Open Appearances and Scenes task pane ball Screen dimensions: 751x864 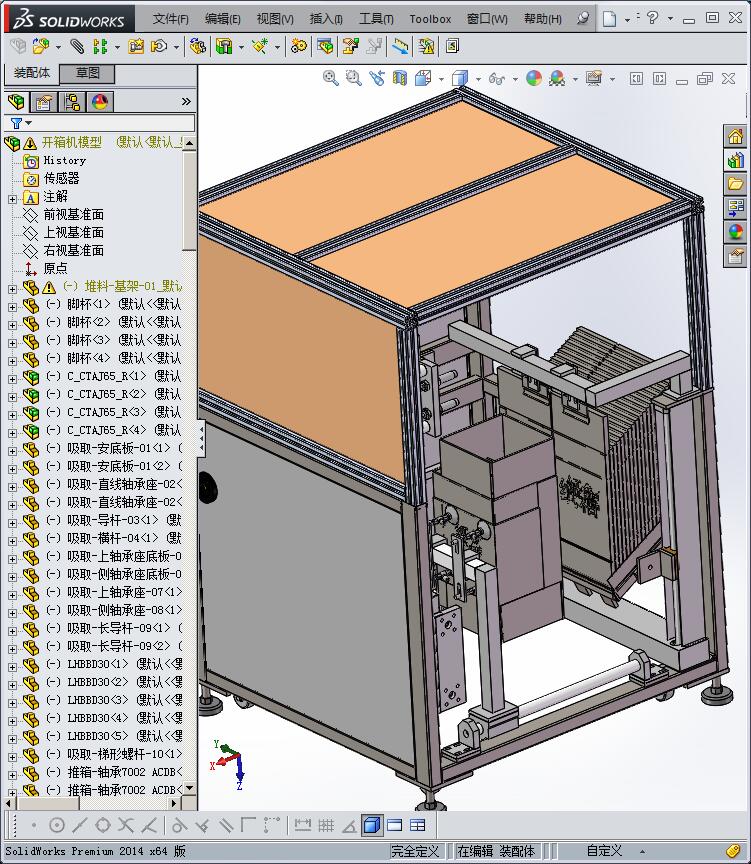click(x=736, y=232)
